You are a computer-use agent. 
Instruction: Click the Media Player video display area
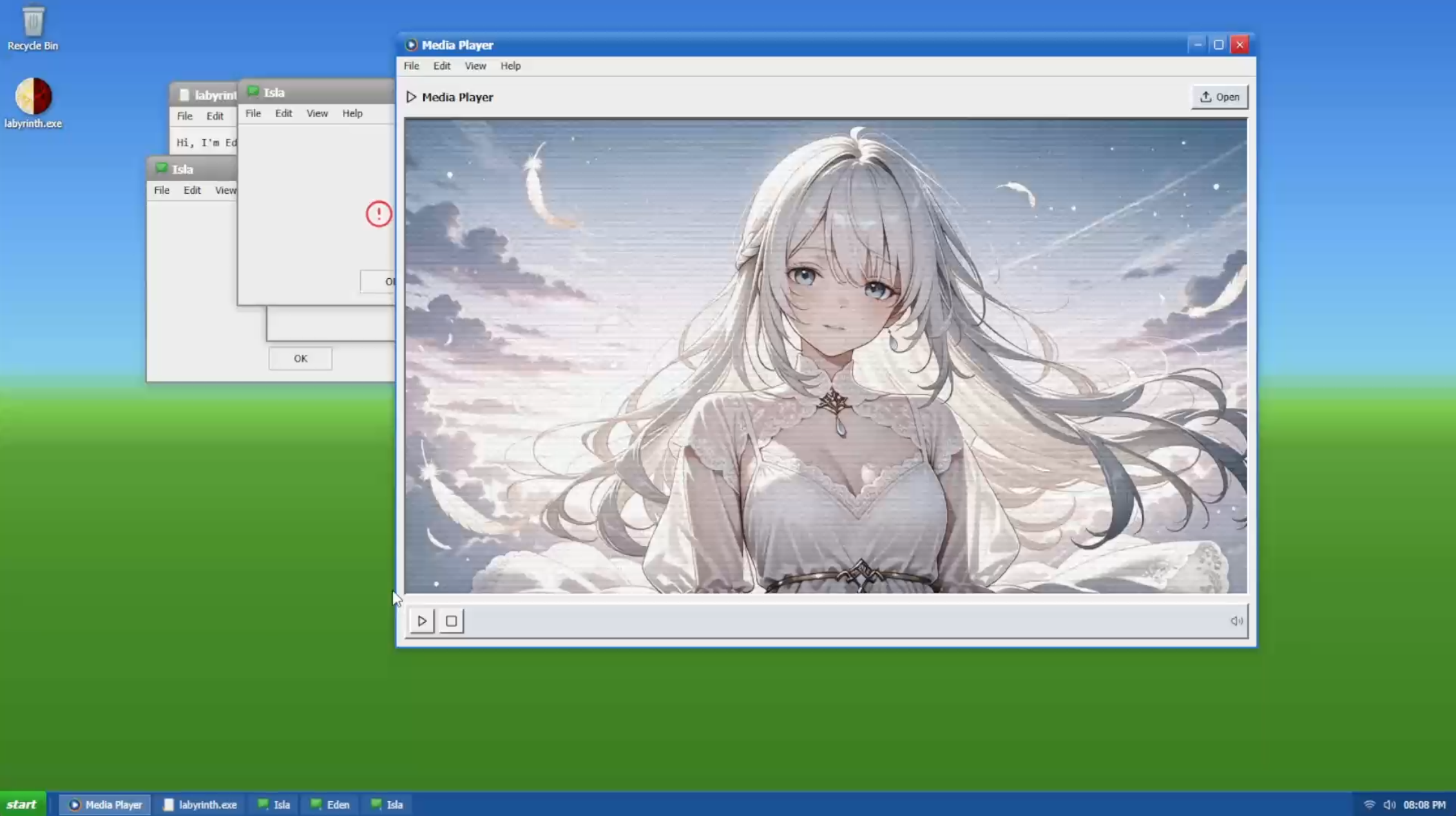click(825, 356)
